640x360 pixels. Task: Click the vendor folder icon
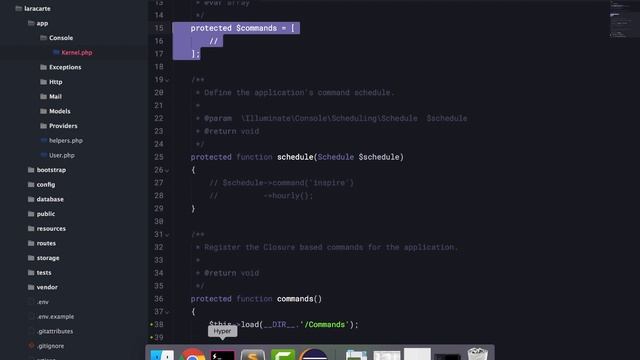coord(31,287)
